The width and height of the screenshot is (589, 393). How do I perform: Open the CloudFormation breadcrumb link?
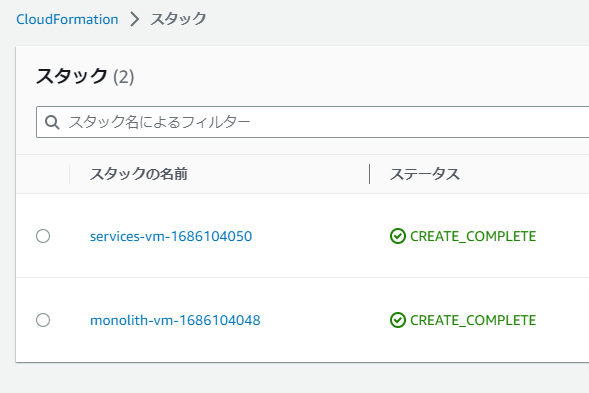click(67, 19)
